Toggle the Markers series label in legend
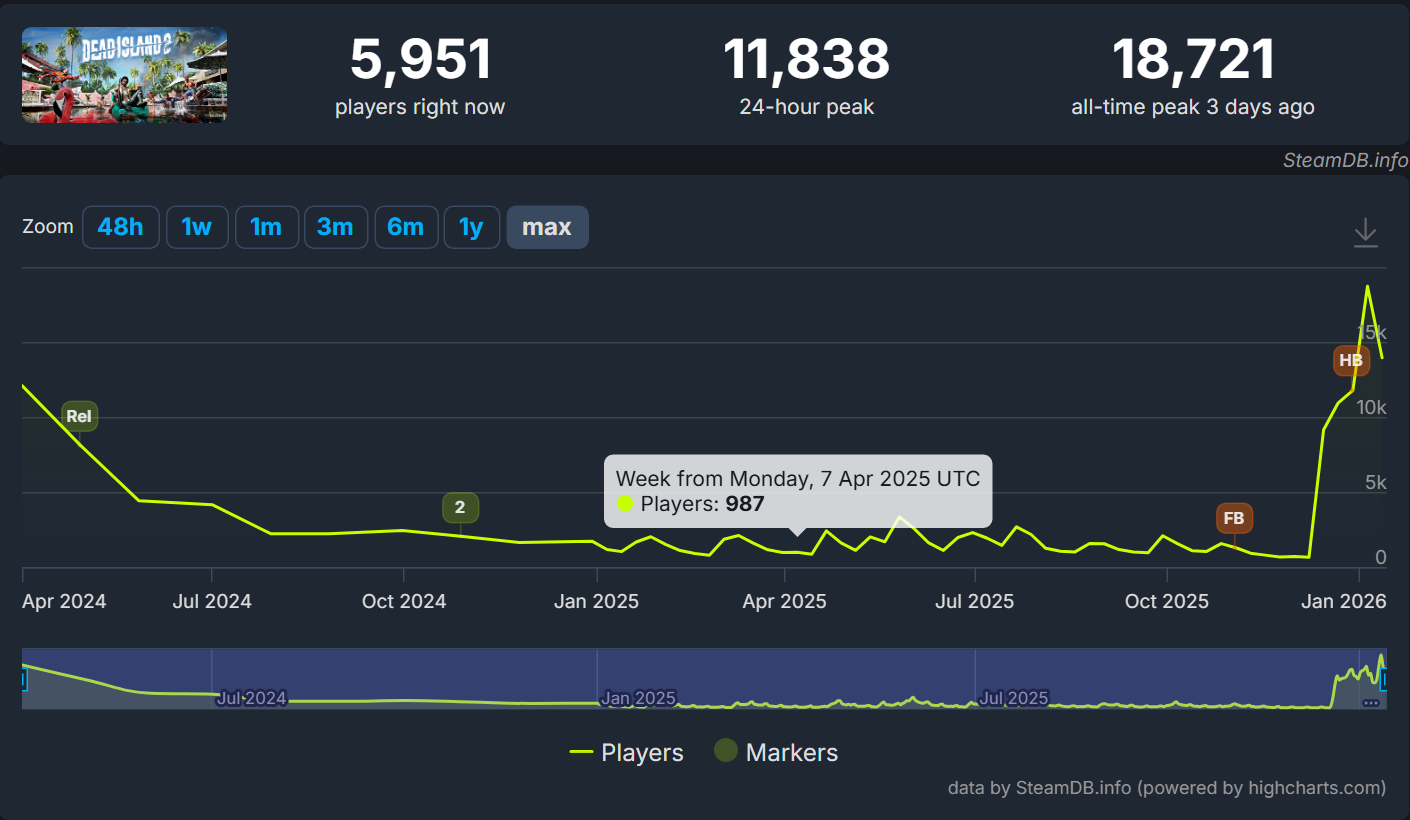 (791, 753)
